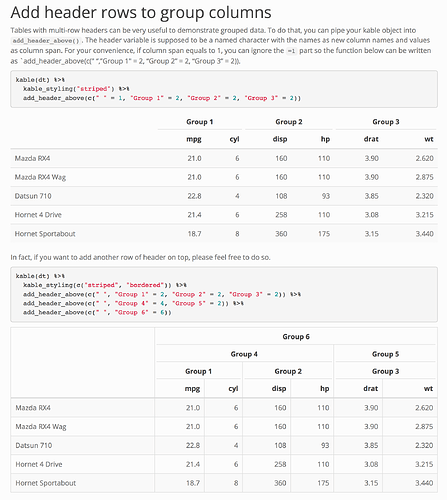This screenshot has height=500, width=447.
Task: Click Mazda RX4 Wag's wt value 2.875 in bordered table
Action: [x=424, y=426]
